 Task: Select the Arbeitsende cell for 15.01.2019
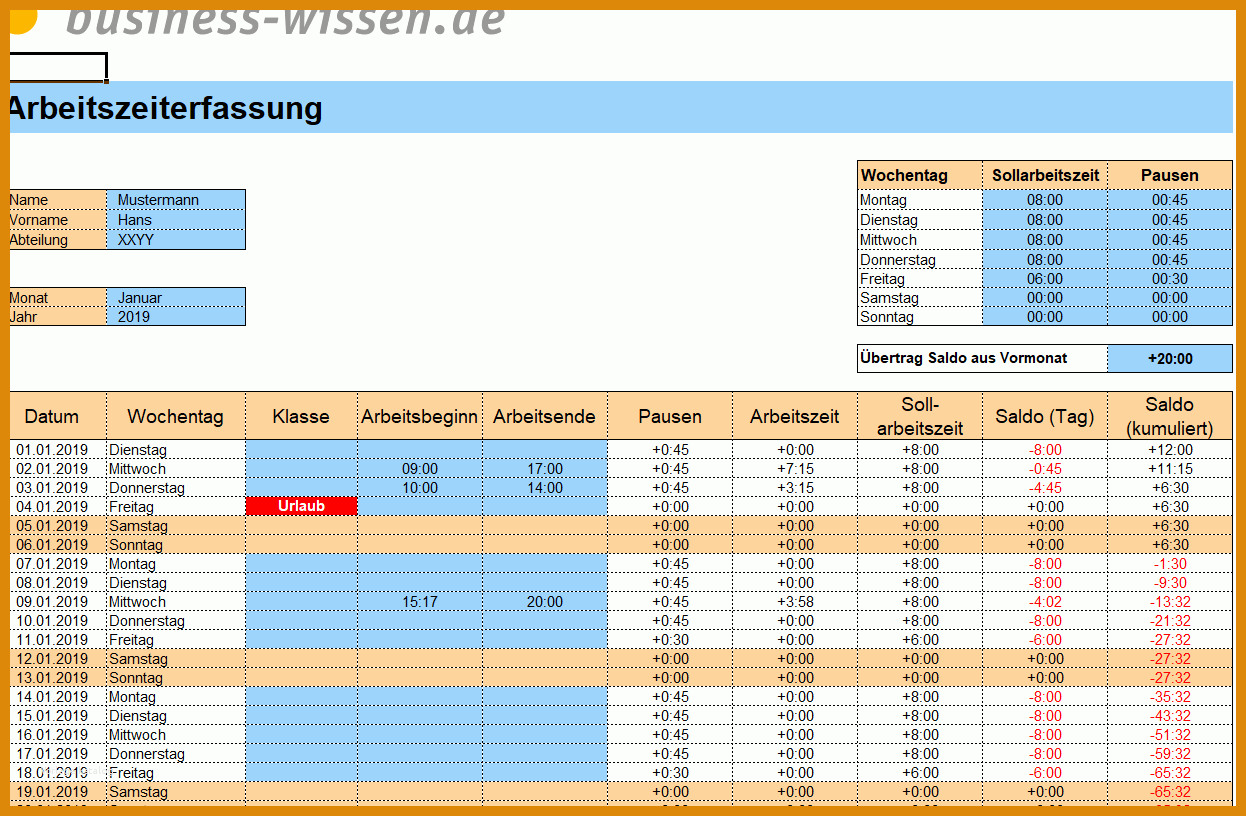pyautogui.click(x=545, y=716)
